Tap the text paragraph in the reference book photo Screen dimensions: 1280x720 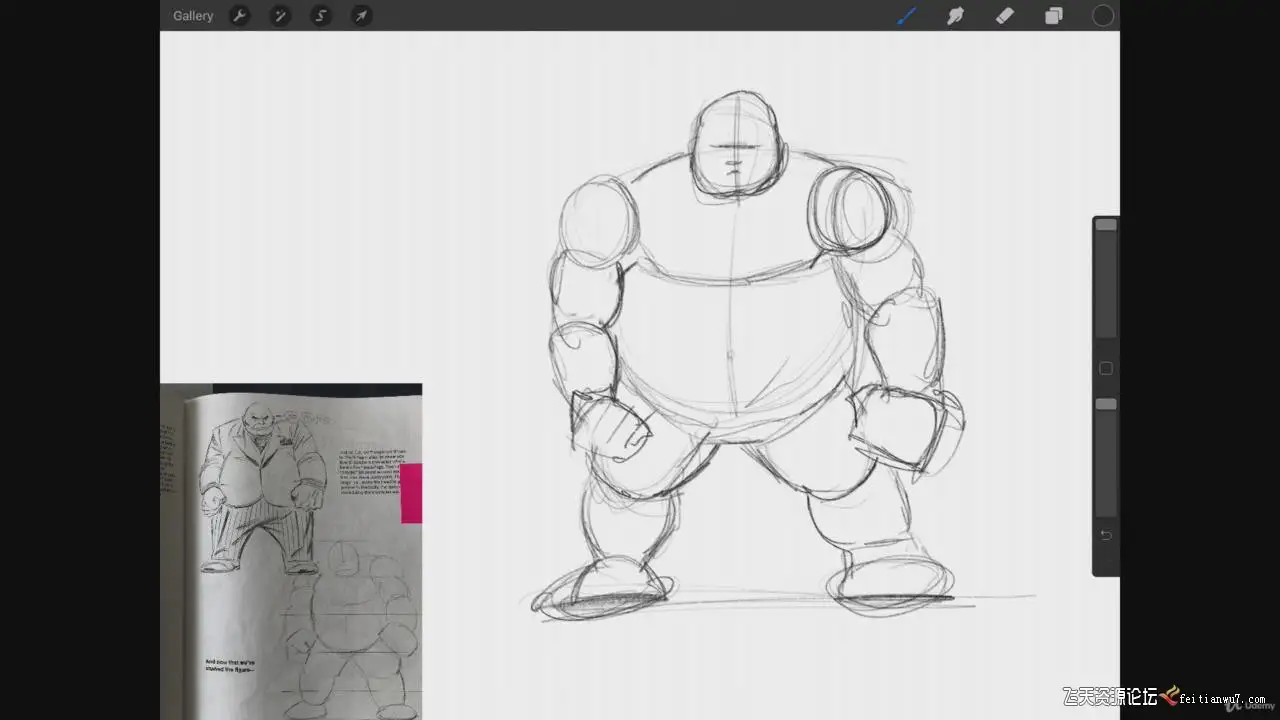tap(370, 471)
